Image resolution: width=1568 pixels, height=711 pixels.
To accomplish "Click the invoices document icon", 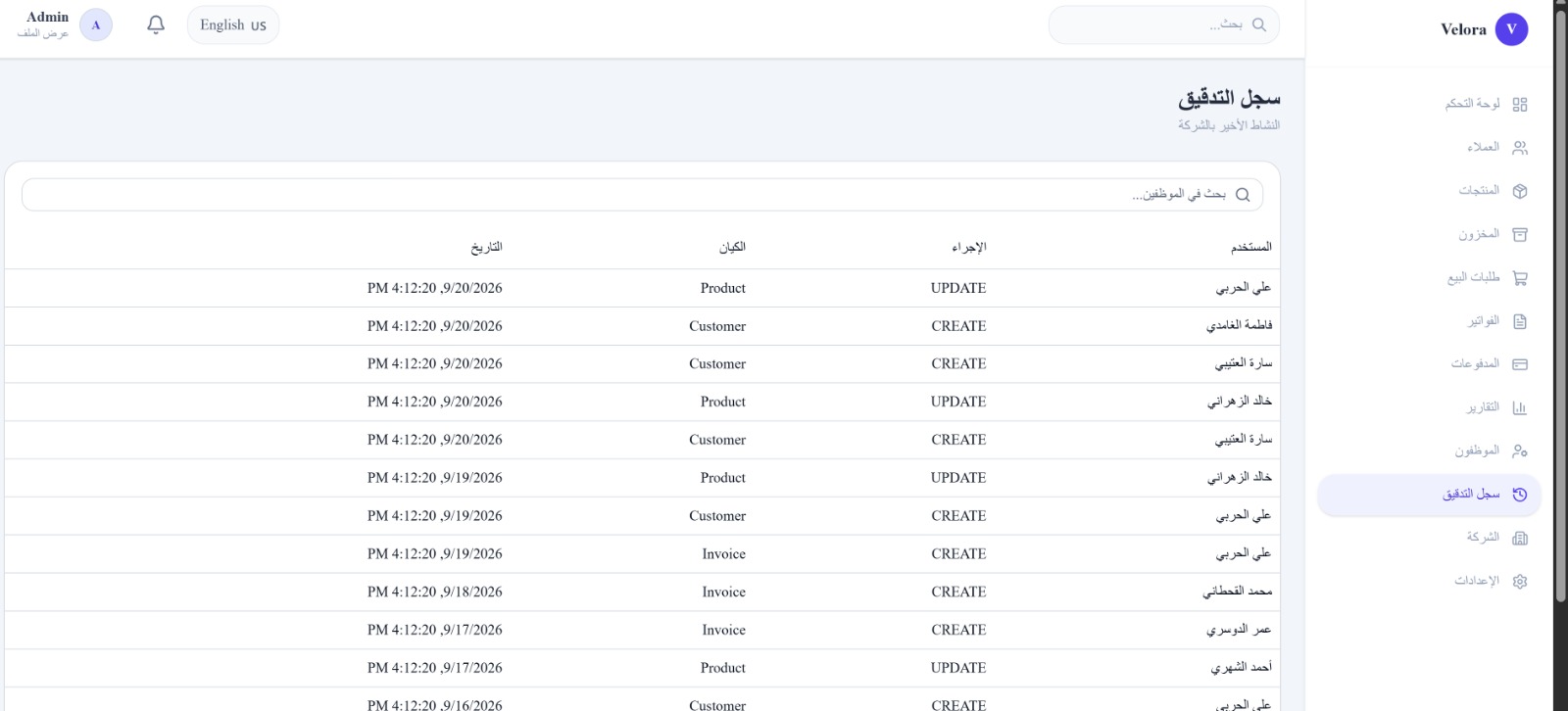I will pos(1520,321).
